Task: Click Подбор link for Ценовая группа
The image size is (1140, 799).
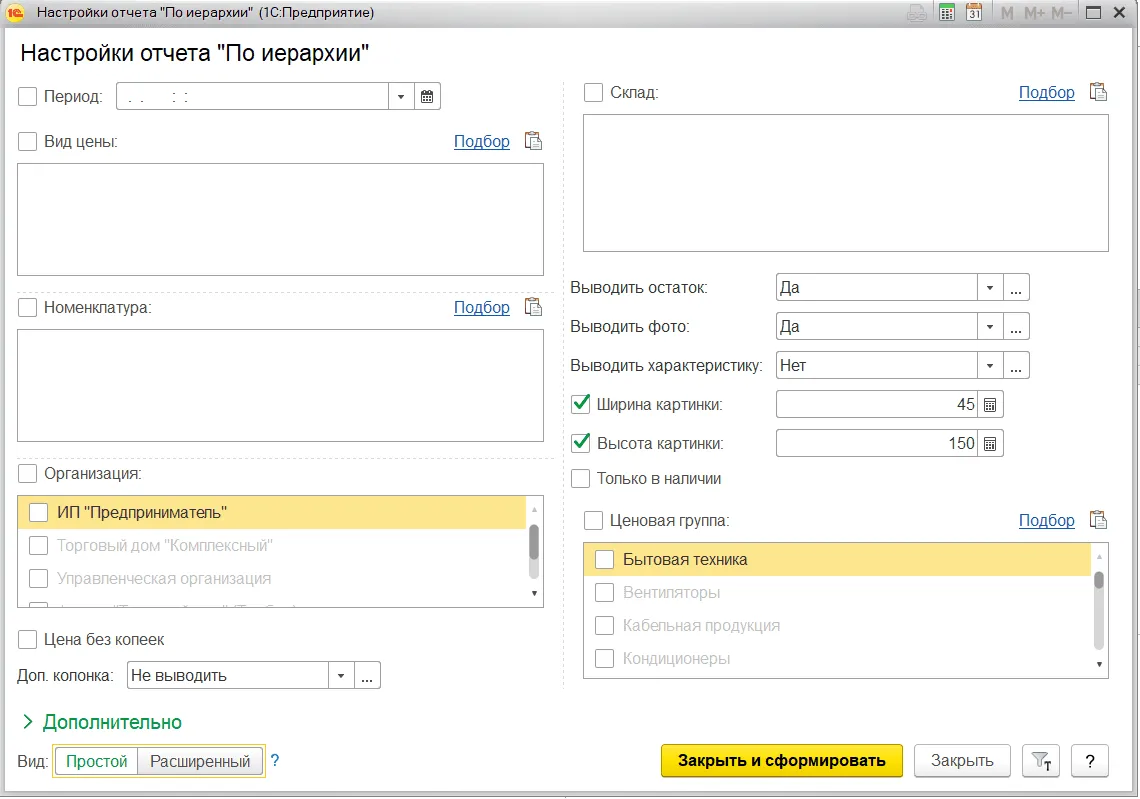Action: [1046, 521]
